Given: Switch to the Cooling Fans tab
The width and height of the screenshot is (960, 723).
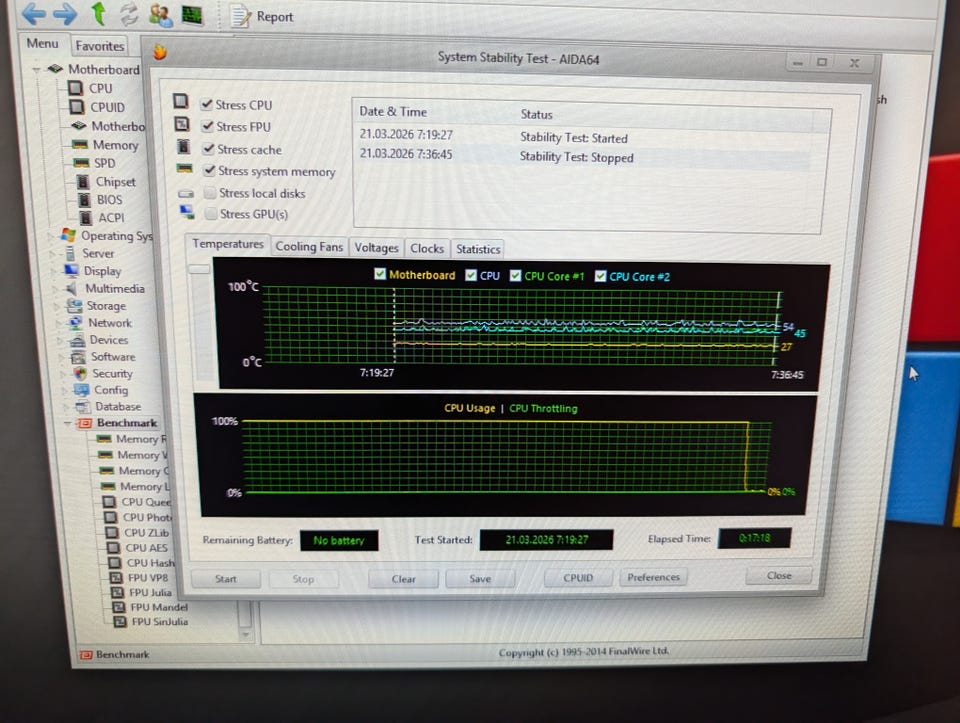Looking at the screenshot, I should coord(309,246).
